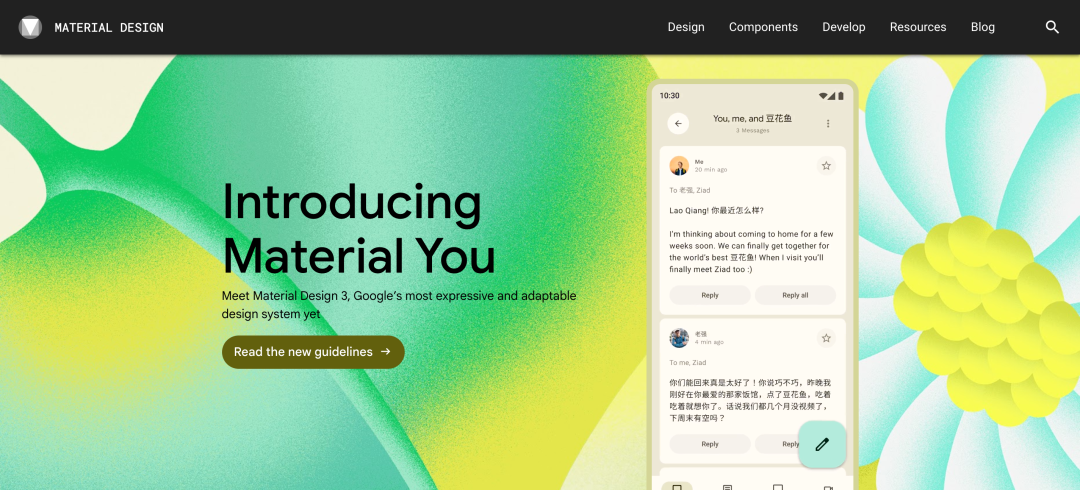Open the Develop menu

[844, 27]
